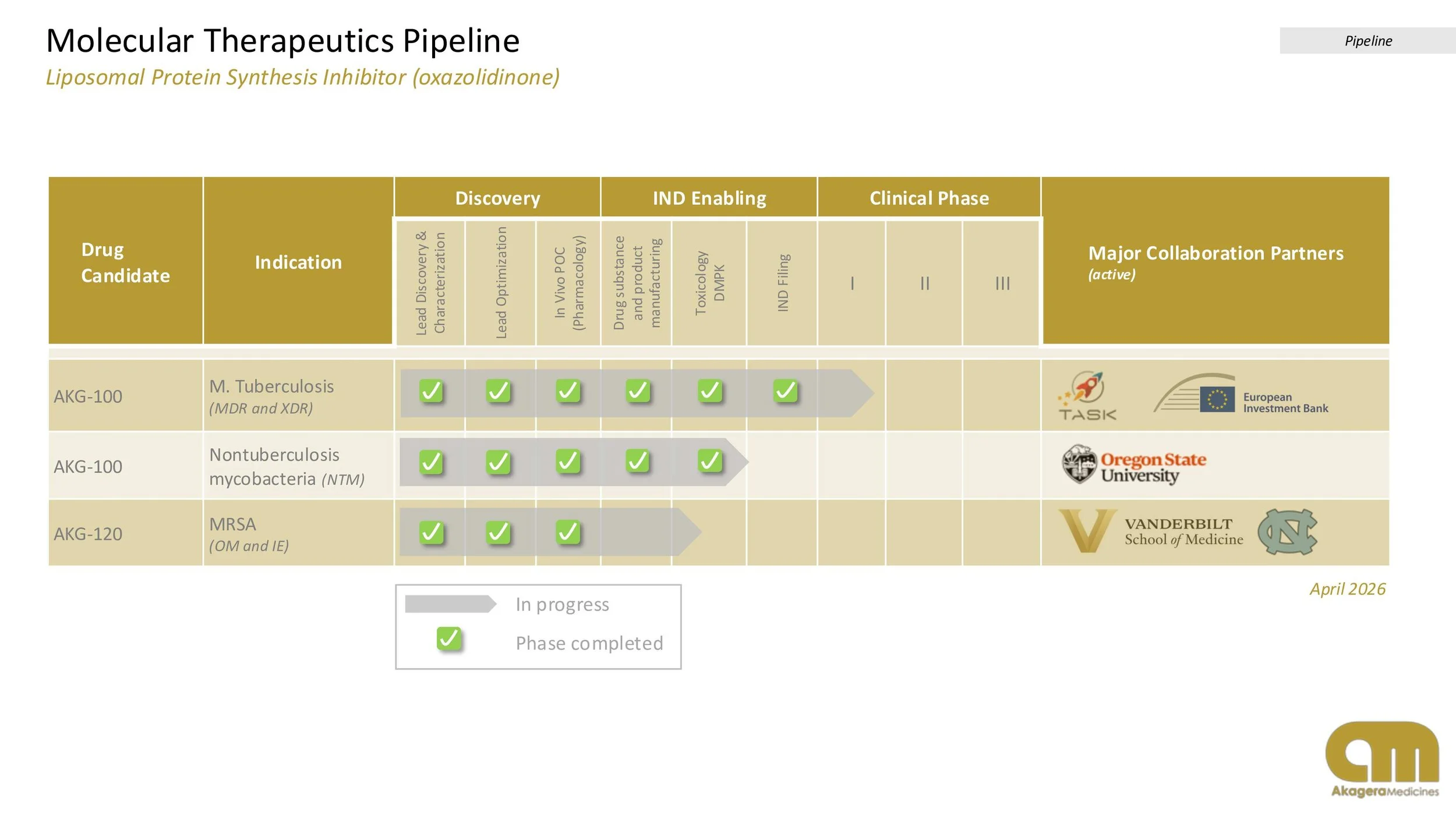
Task: Click the AKG-120 drug candidate cell
Action: [125, 533]
